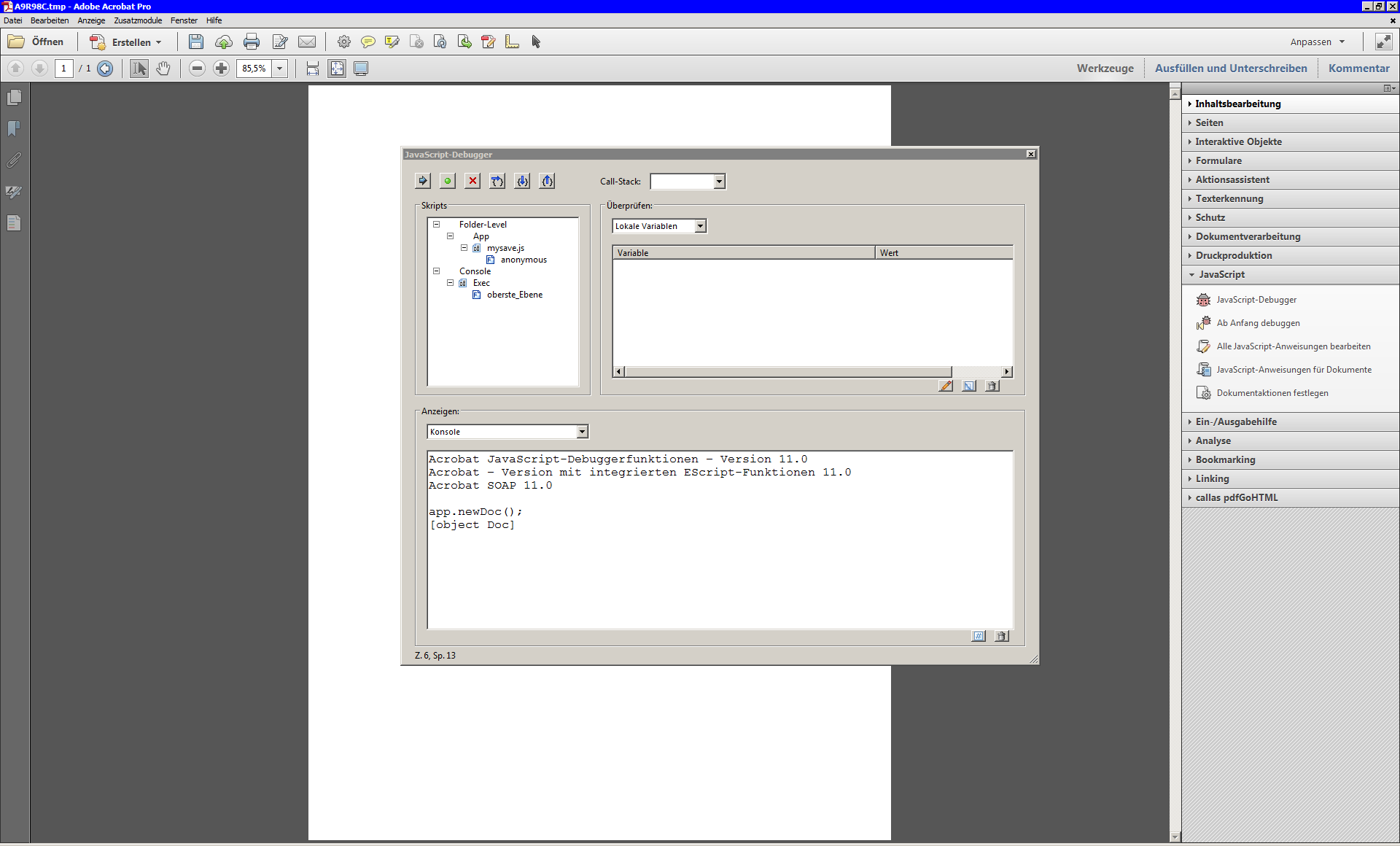The image size is (1400, 846).
Task: Click the yellow speech bubble comment icon
Action: pos(368,42)
